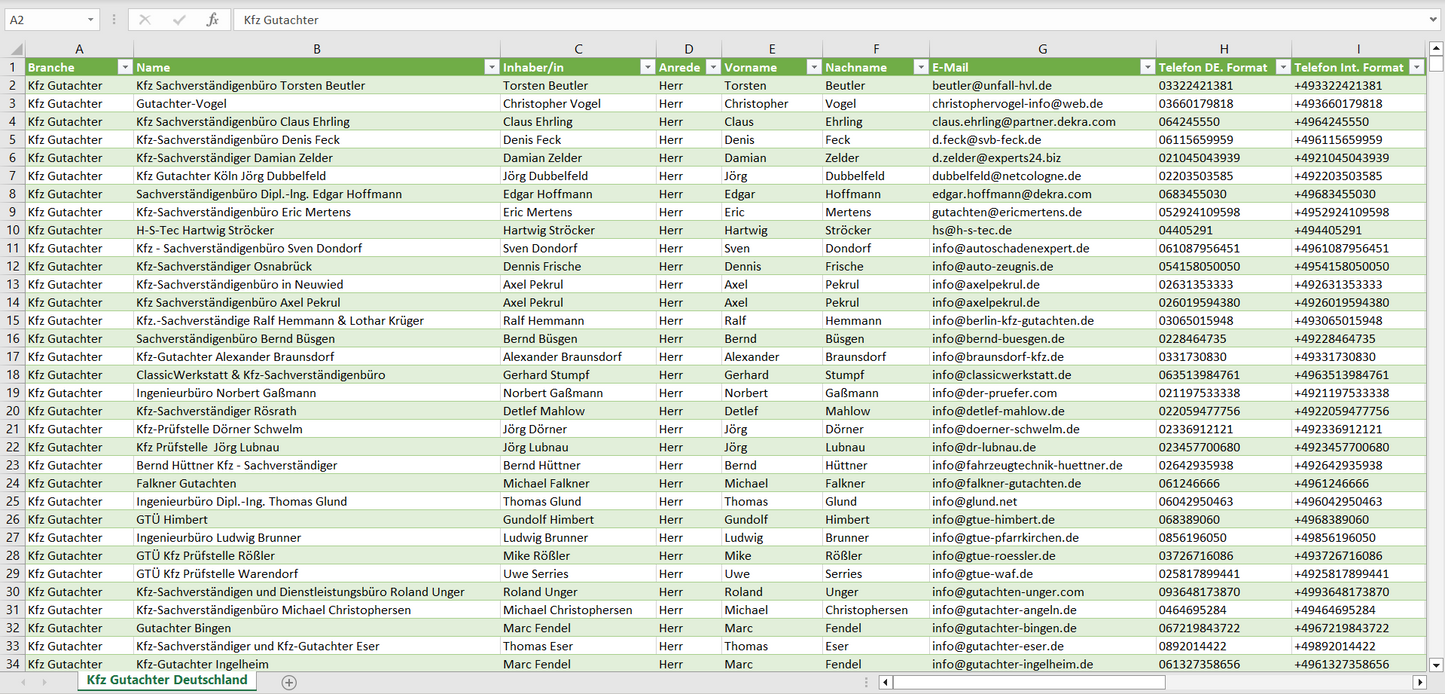Click the Cancel entry X icon
This screenshot has width=1445, height=694.
click(x=145, y=20)
